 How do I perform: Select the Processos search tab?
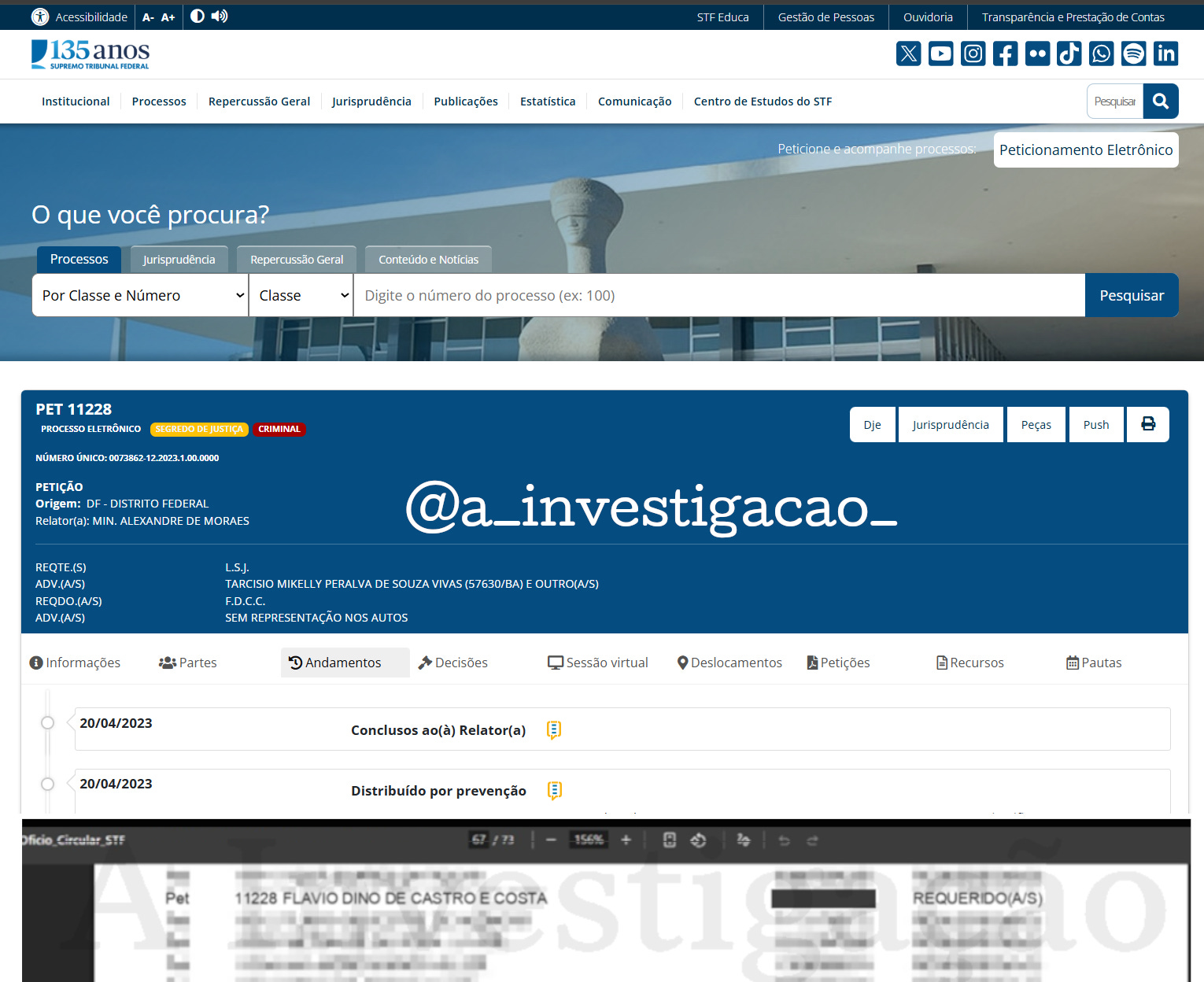[79, 260]
